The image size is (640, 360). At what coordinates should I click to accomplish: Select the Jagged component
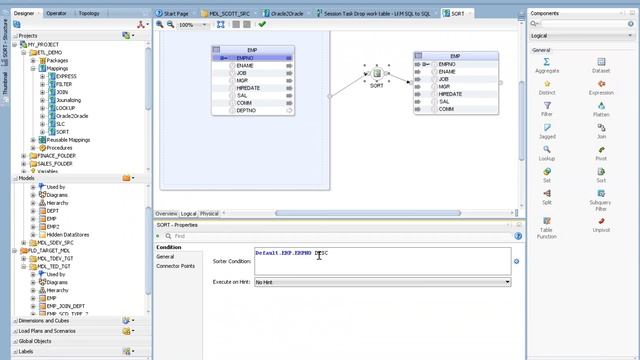[547, 131]
